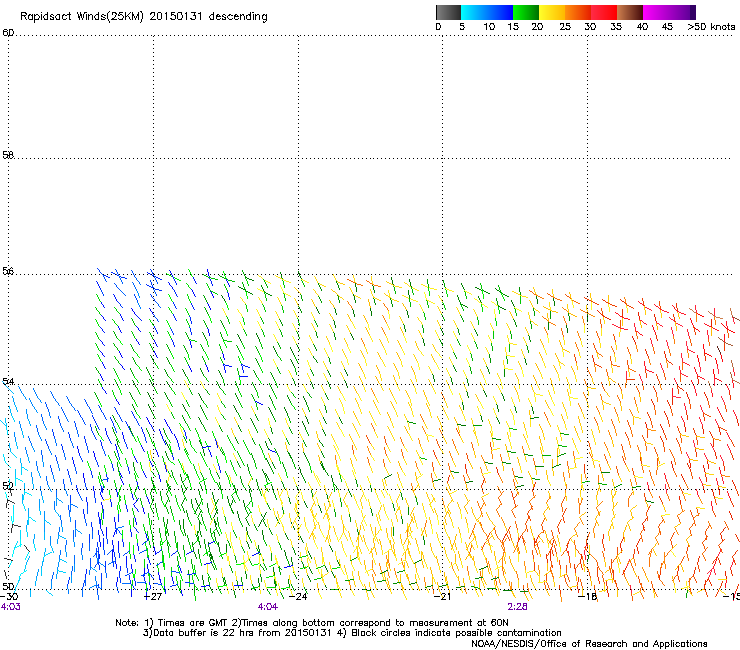Viewport: 740px width, 650px height.
Task: Click the green 15-20 knots color swatch
Action: point(526,12)
